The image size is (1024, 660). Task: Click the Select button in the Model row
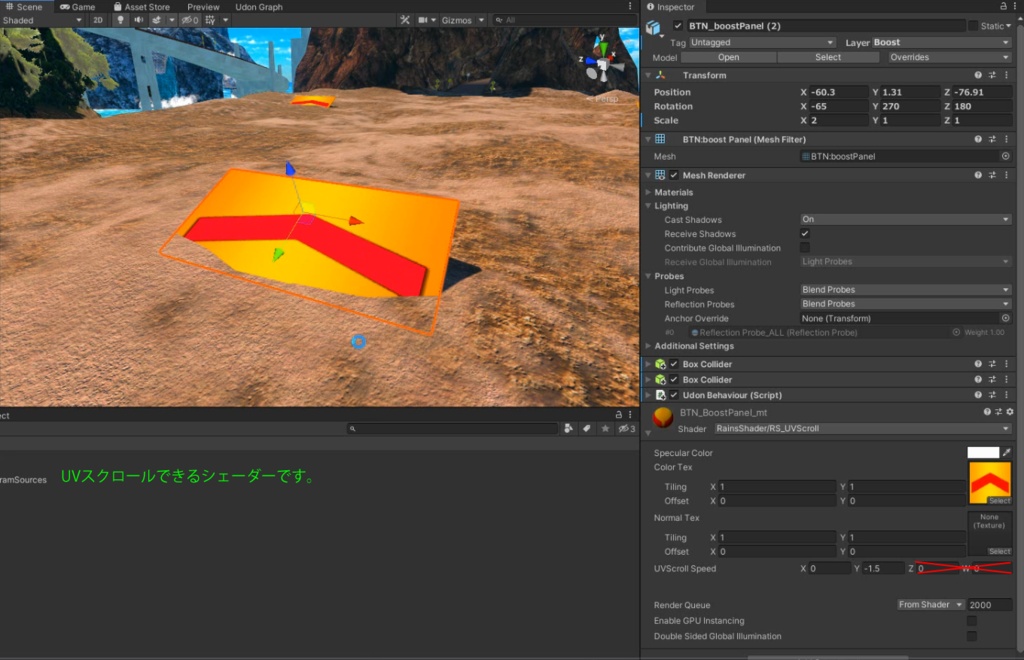(829, 57)
